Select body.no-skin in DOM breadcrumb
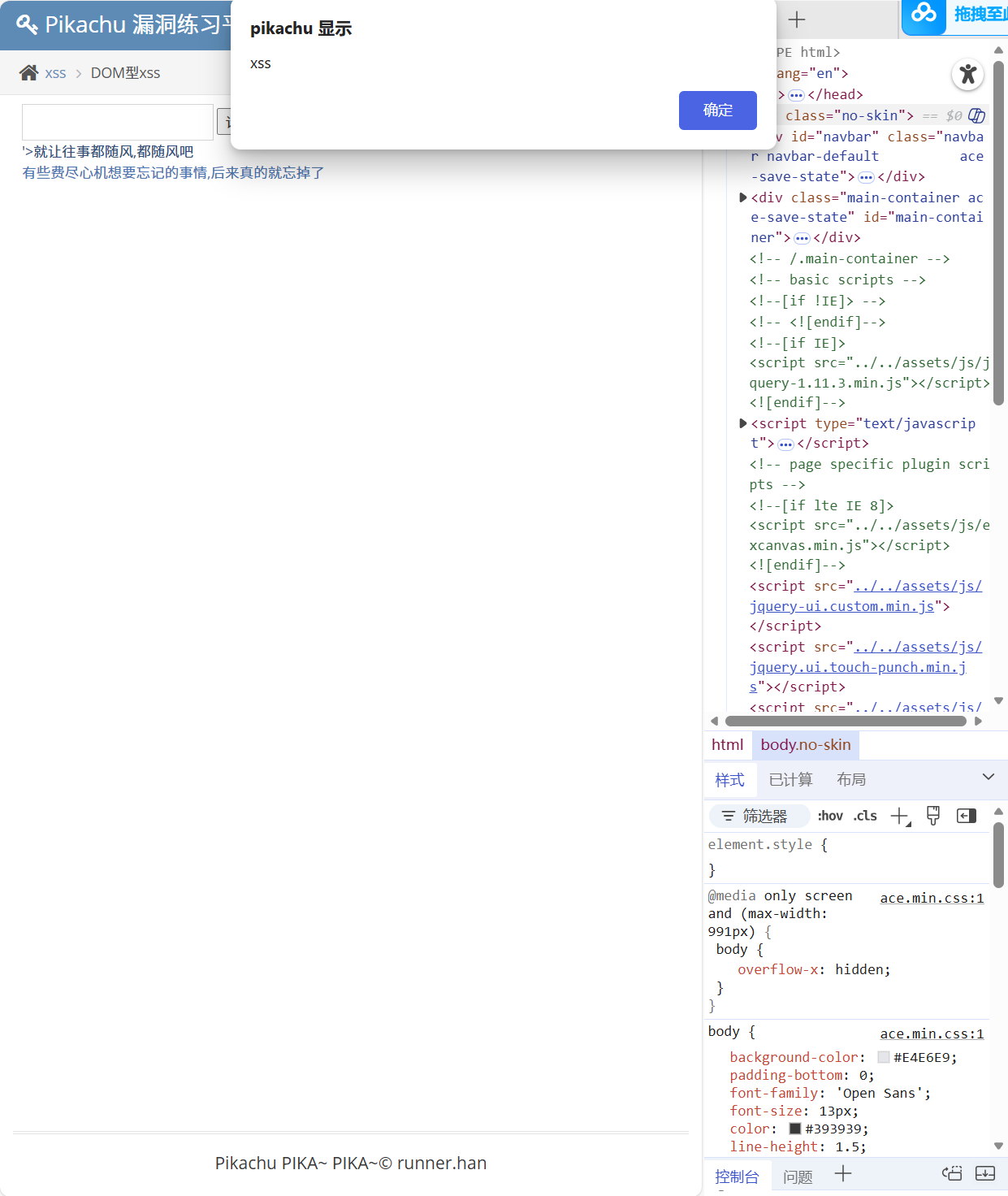 (806, 745)
